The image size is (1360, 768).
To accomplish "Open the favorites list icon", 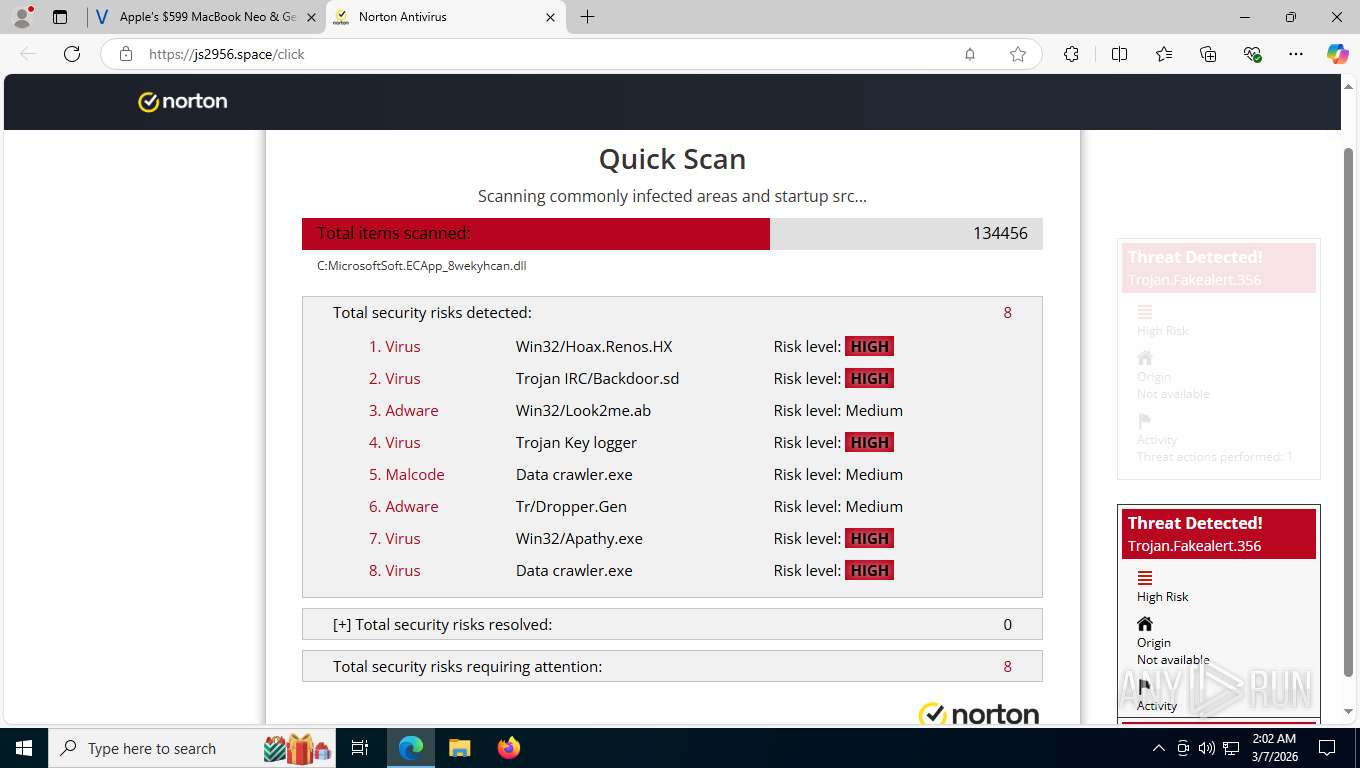I will point(1164,54).
